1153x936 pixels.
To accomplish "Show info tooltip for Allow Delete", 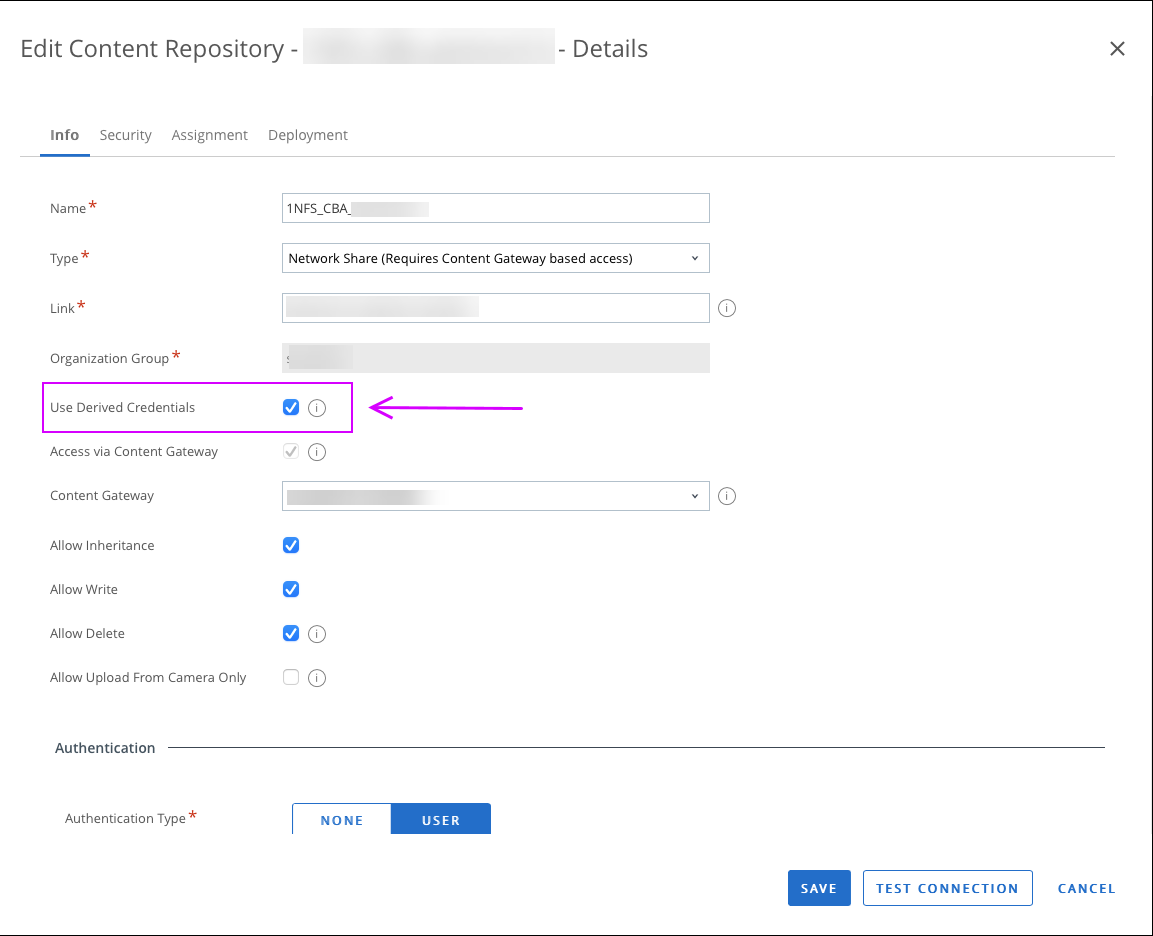I will click(317, 634).
